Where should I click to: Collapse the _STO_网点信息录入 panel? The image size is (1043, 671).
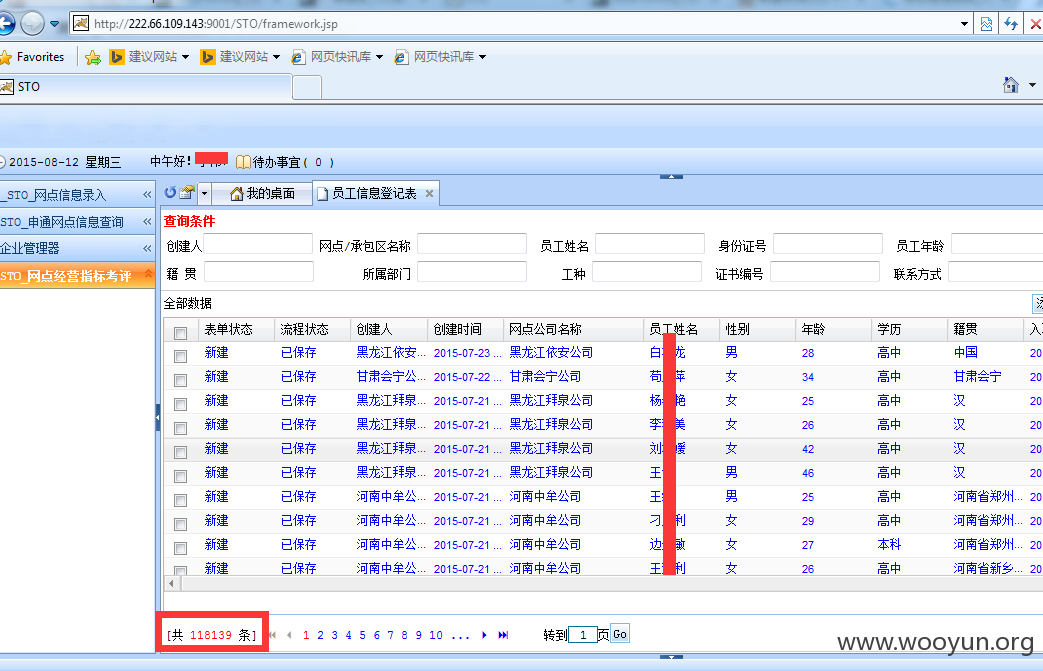(147, 194)
